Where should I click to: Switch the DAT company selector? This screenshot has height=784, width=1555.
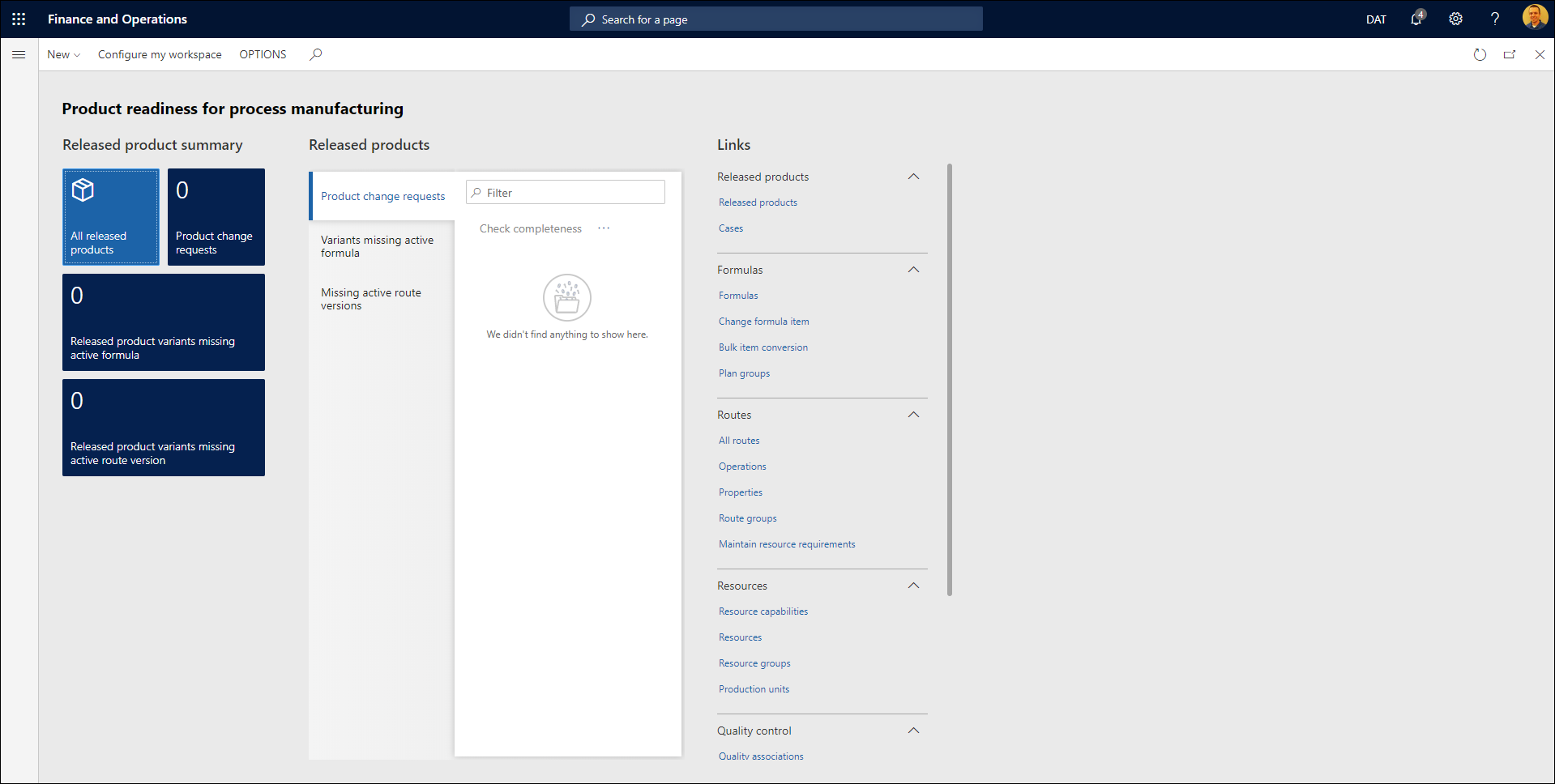pos(1376,19)
